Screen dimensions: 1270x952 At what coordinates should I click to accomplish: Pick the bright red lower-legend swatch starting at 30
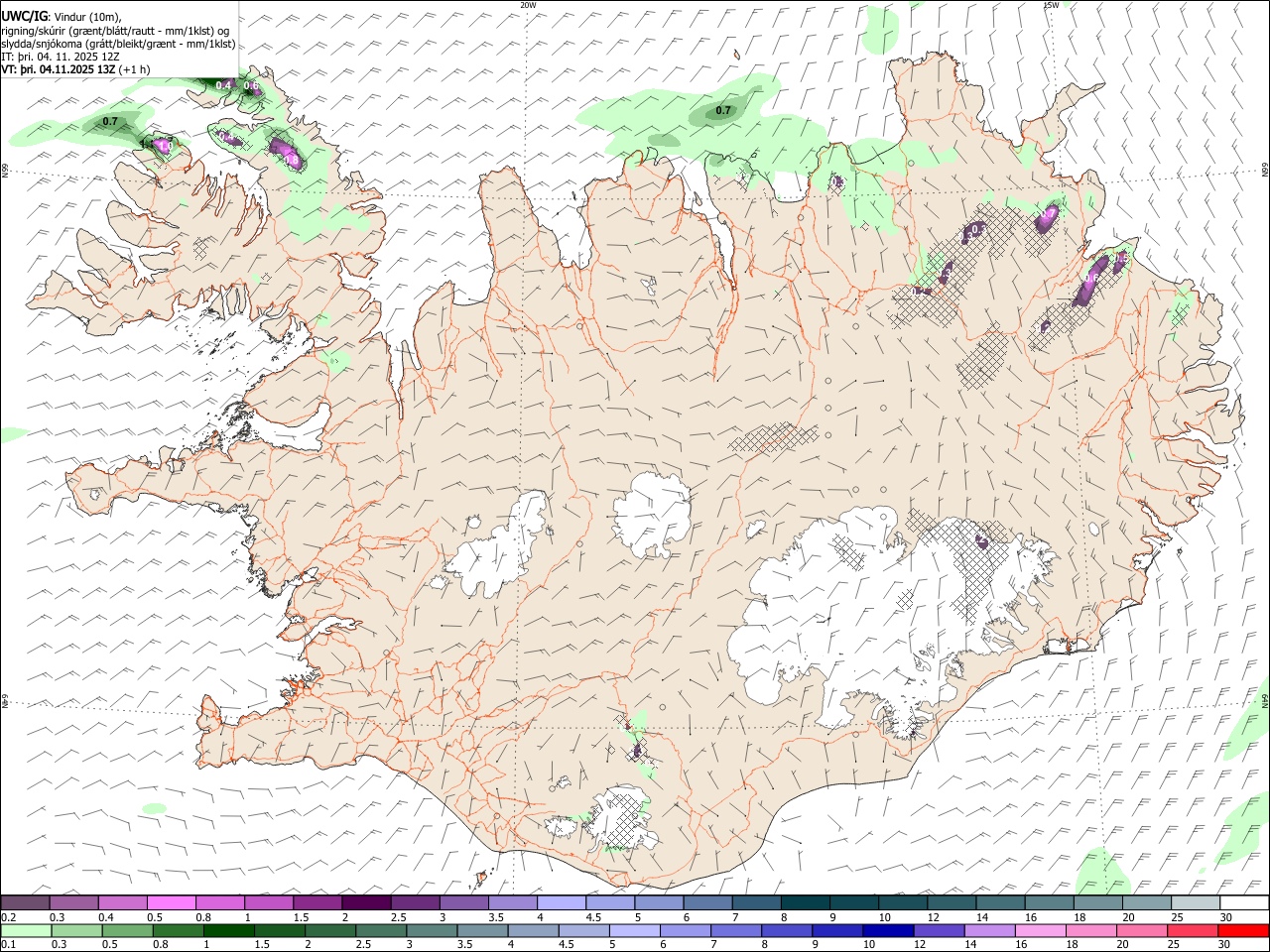pyautogui.click(x=1242, y=931)
